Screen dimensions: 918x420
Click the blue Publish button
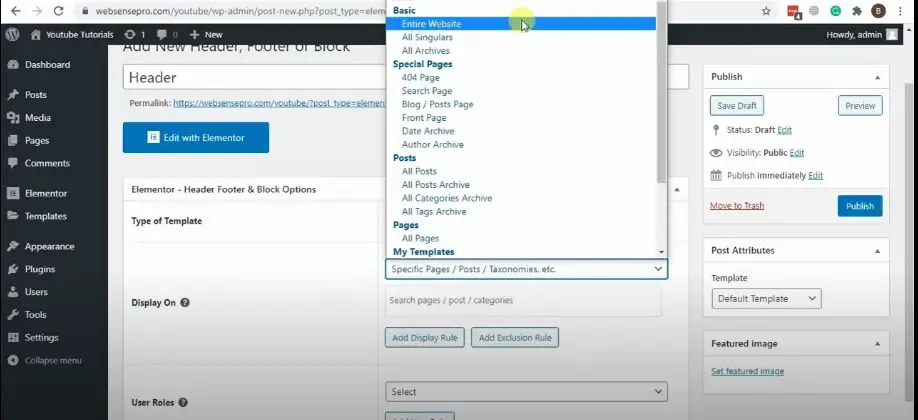pos(860,206)
